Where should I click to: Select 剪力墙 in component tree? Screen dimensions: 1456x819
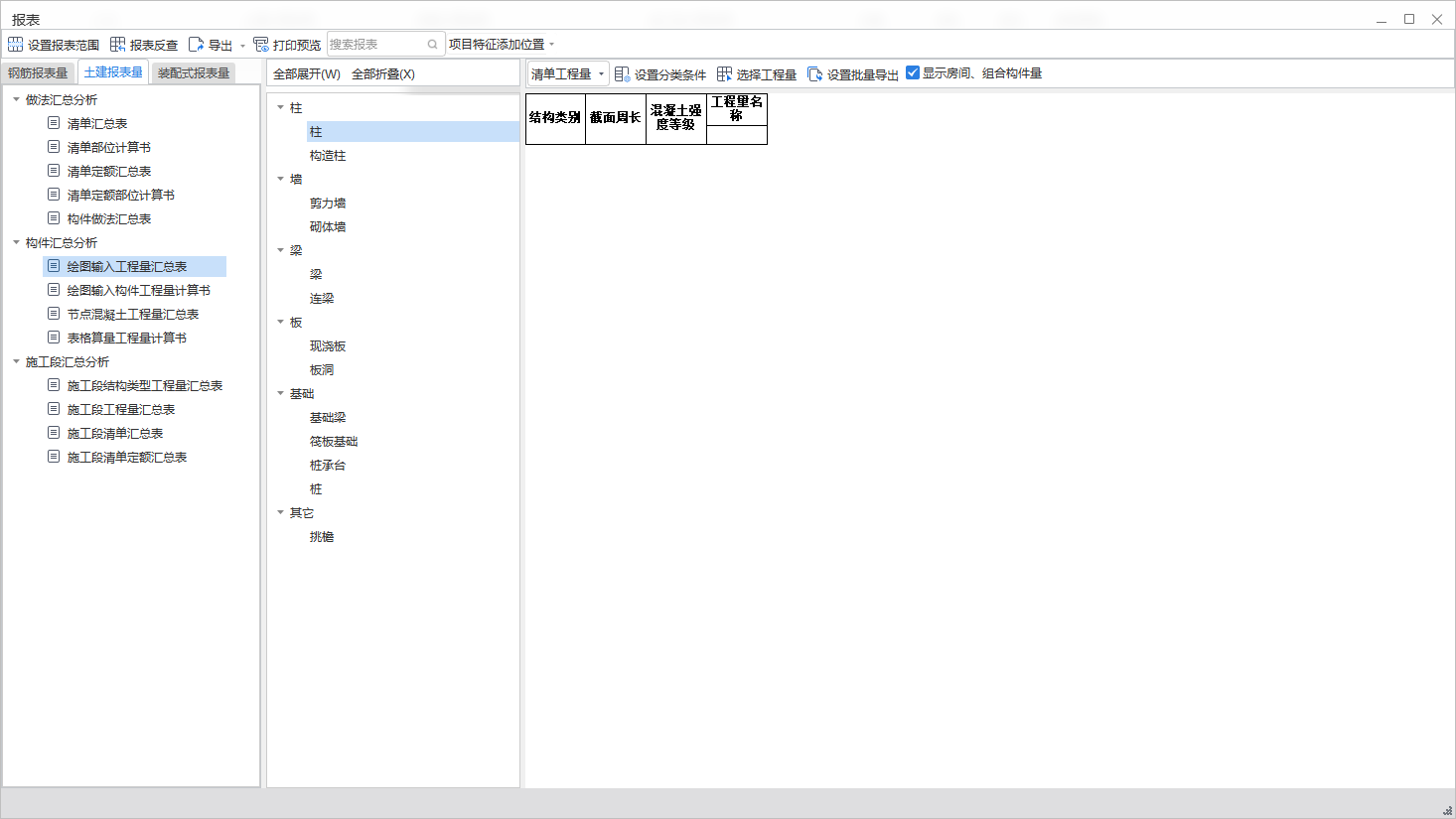[328, 203]
